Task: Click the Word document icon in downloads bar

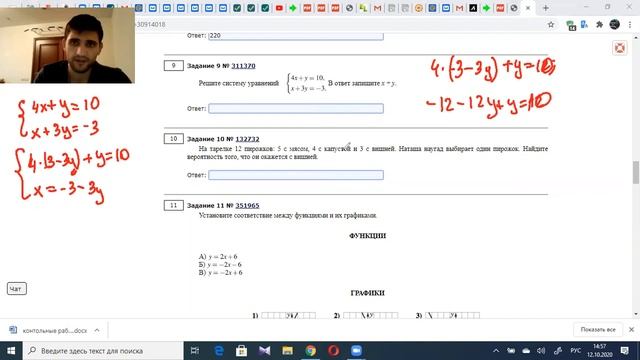Action: tap(13, 330)
